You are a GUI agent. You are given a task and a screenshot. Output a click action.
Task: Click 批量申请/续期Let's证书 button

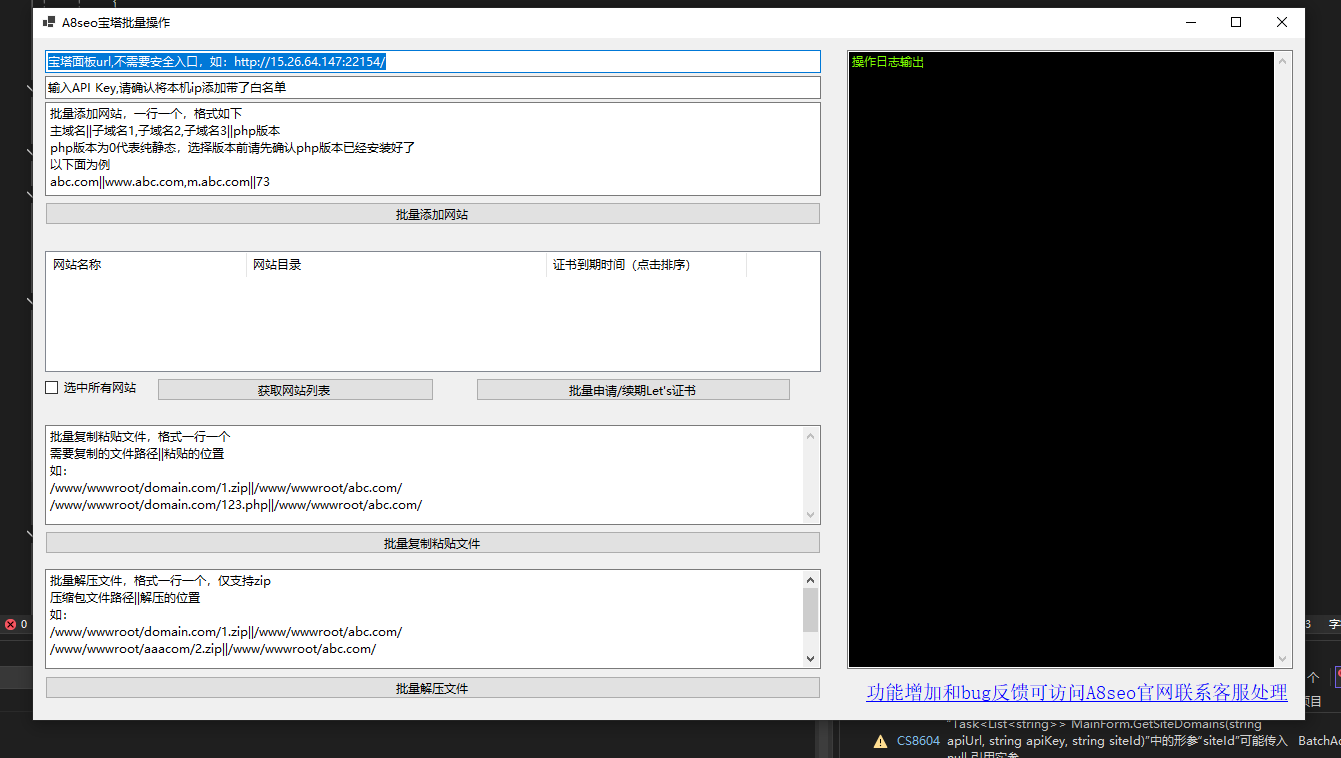(633, 390)
